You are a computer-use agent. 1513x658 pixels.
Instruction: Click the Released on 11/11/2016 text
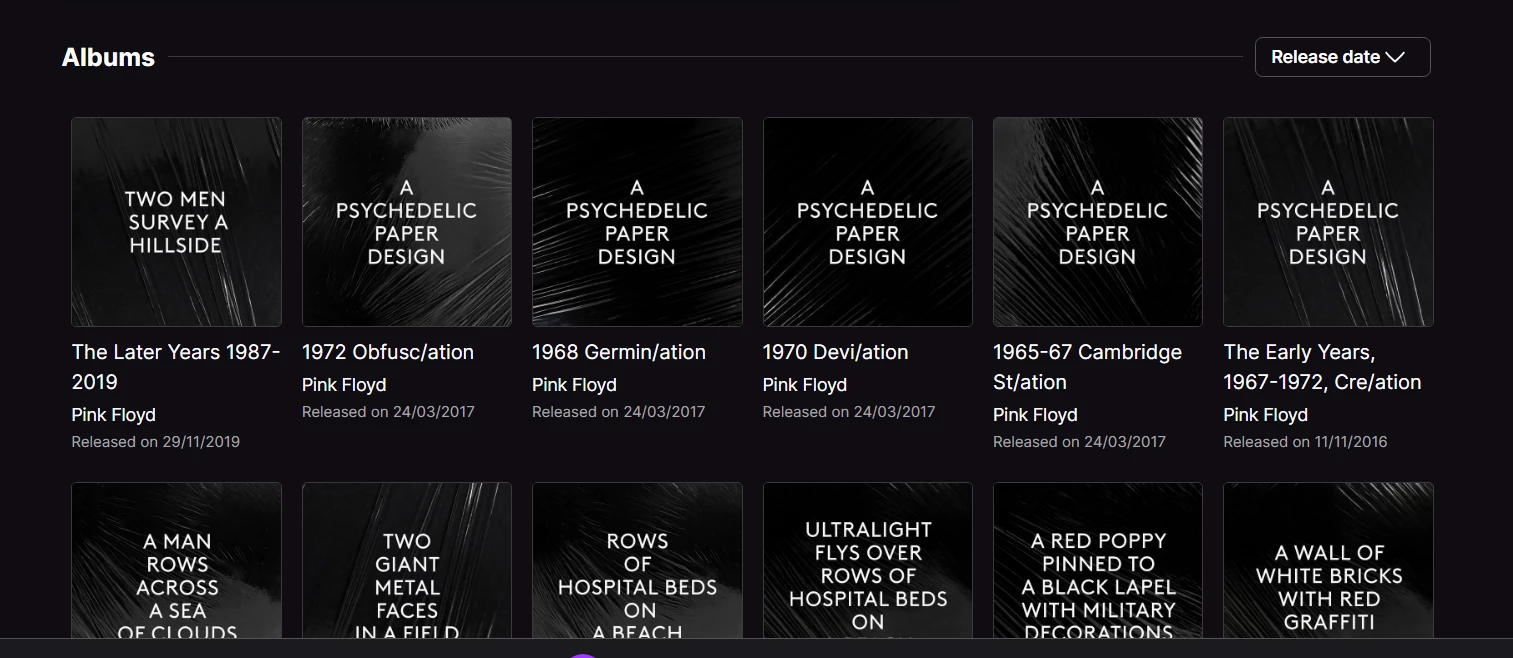(x=1305, y=442)
